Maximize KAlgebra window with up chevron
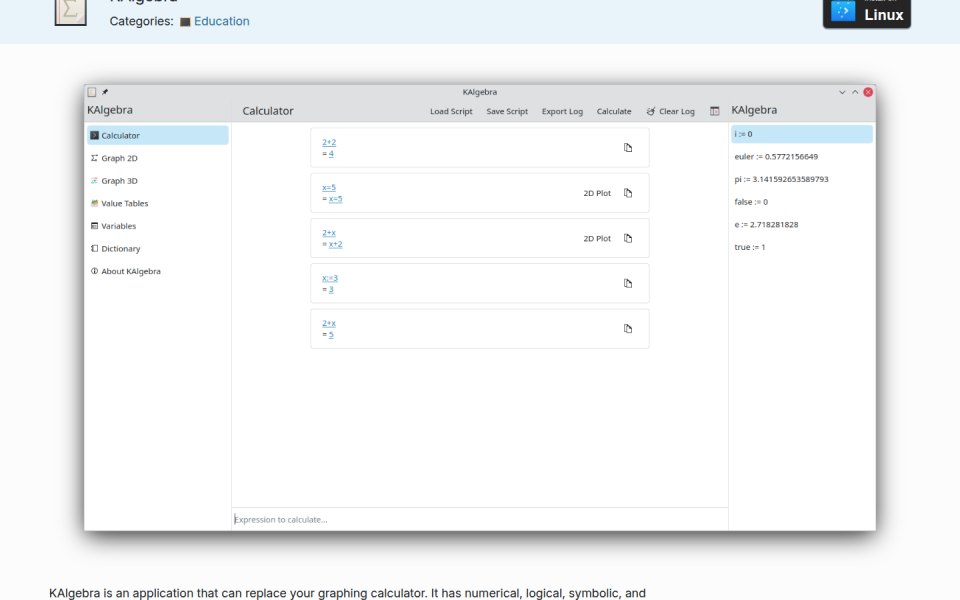This screenshot has height=600, width=960. [855, 92]
